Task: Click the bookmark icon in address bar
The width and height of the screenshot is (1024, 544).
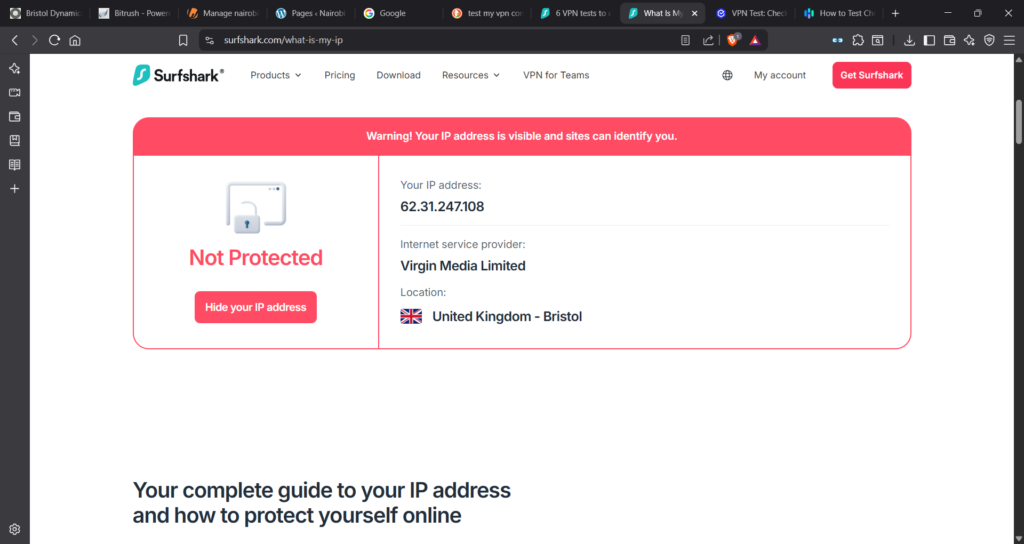Action: tap(183, 40)
